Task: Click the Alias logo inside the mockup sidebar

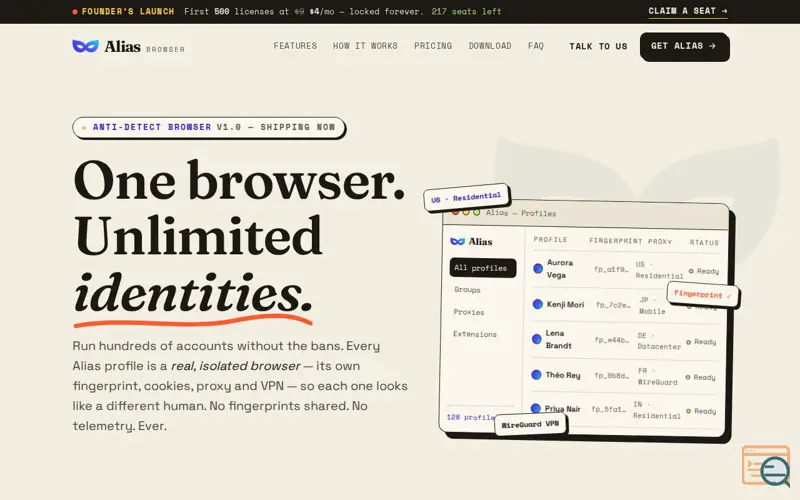Action: tap(471, 241)
